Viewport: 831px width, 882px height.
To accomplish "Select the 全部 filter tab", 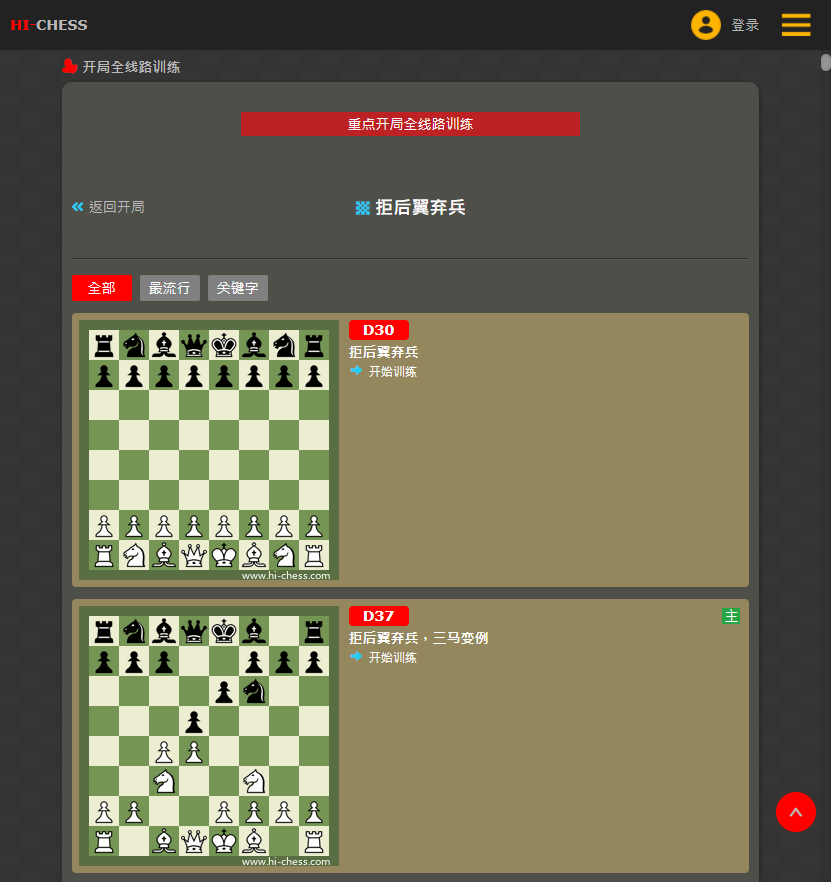I will click(x=102, y=288).
